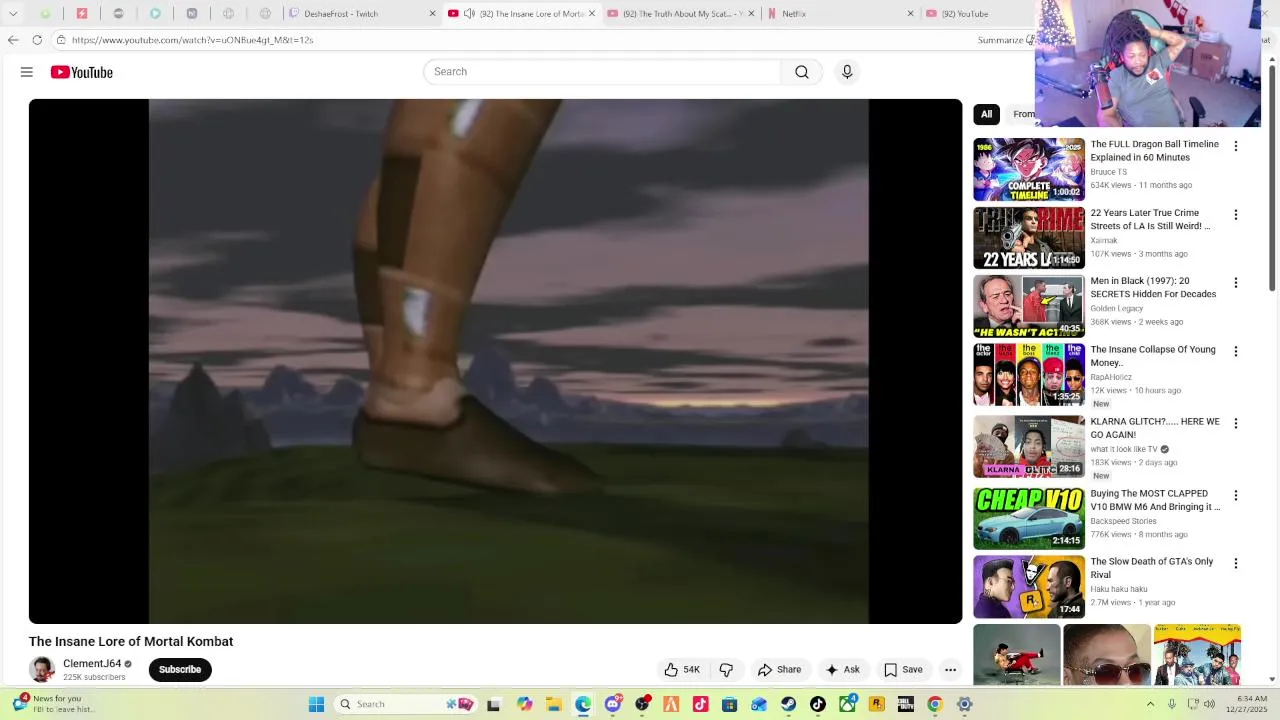Start voice search with the microphone icon
Screen dimensions: 1280x720
tap(847, 72)
